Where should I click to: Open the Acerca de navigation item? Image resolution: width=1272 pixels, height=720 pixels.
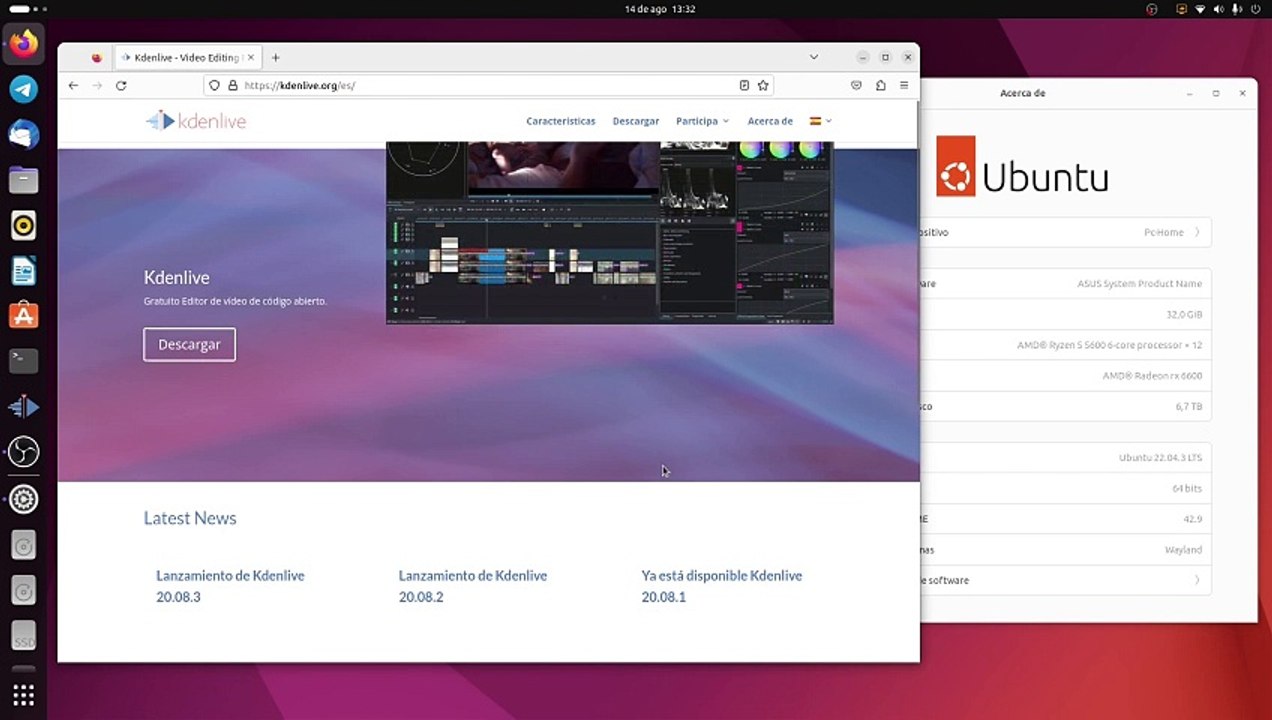(x=770, y=121)
